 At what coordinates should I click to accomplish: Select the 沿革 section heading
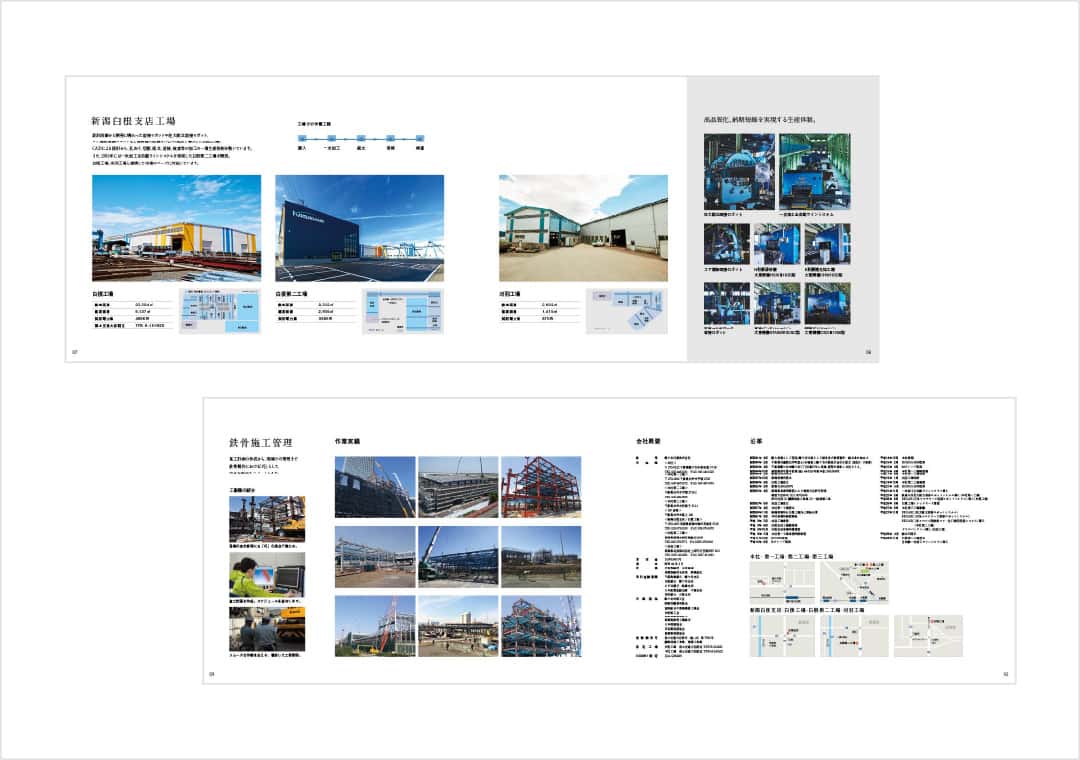756,441
